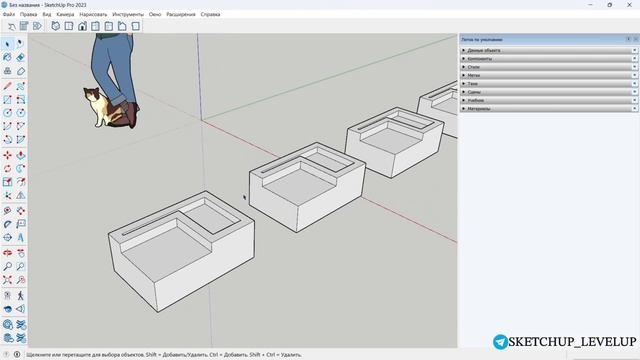Select the Freehand drawing tool
The image size is (640, 360).
tap(20, 86)
